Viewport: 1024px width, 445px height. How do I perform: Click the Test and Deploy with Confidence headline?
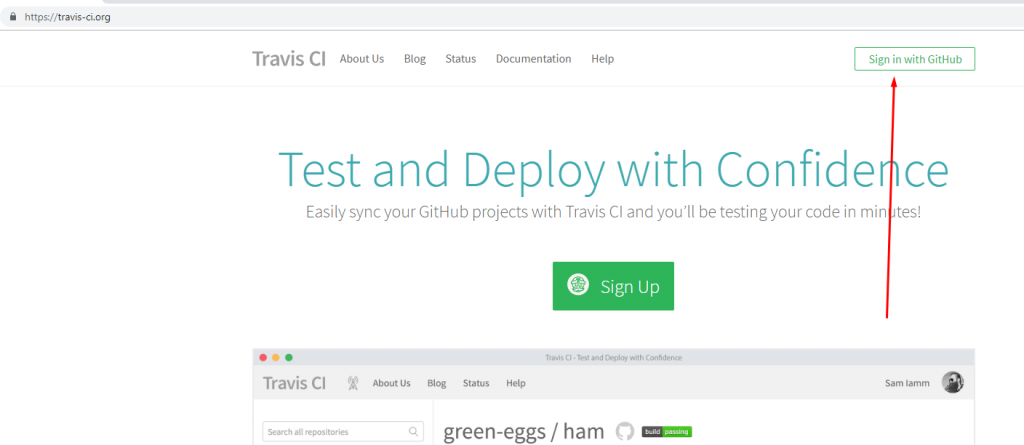tap(613, 169)
